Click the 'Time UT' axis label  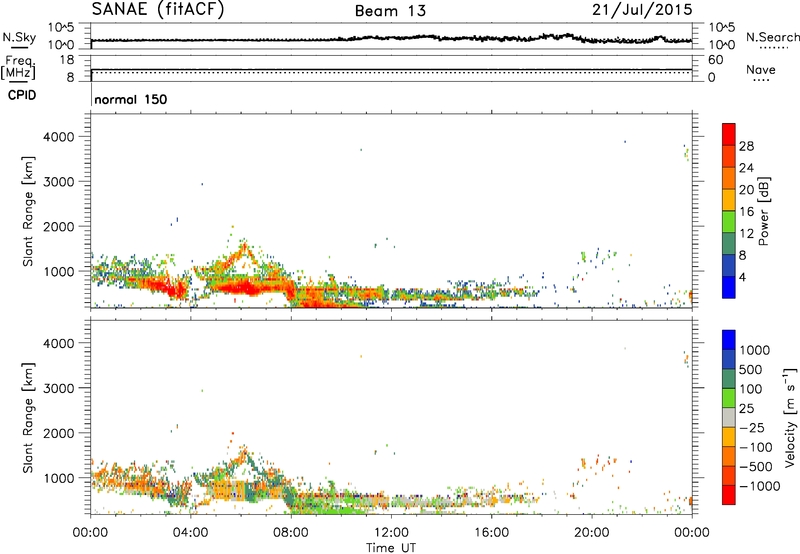coord(391,548)
